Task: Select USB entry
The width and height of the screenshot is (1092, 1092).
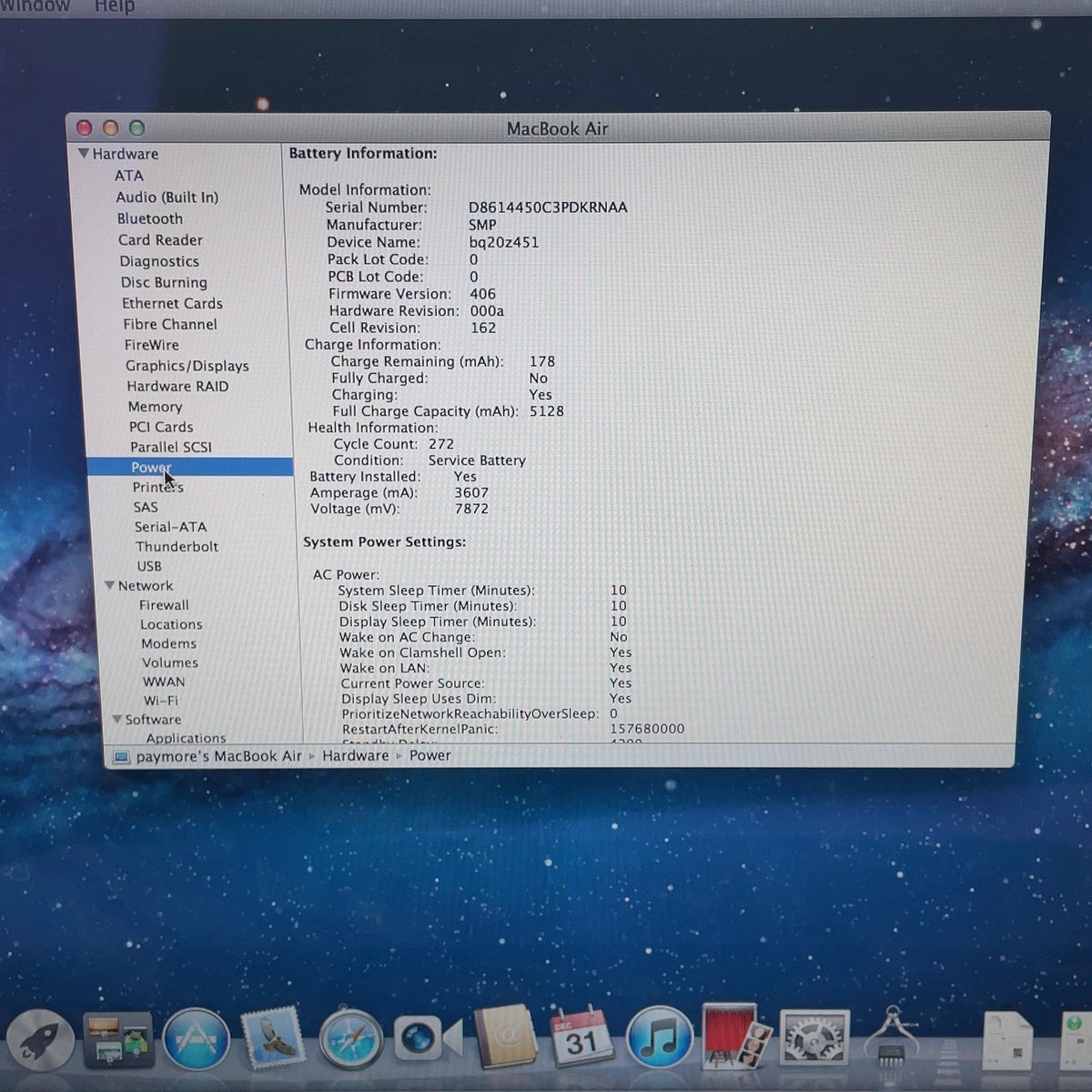Action: [x=148, y=566]
